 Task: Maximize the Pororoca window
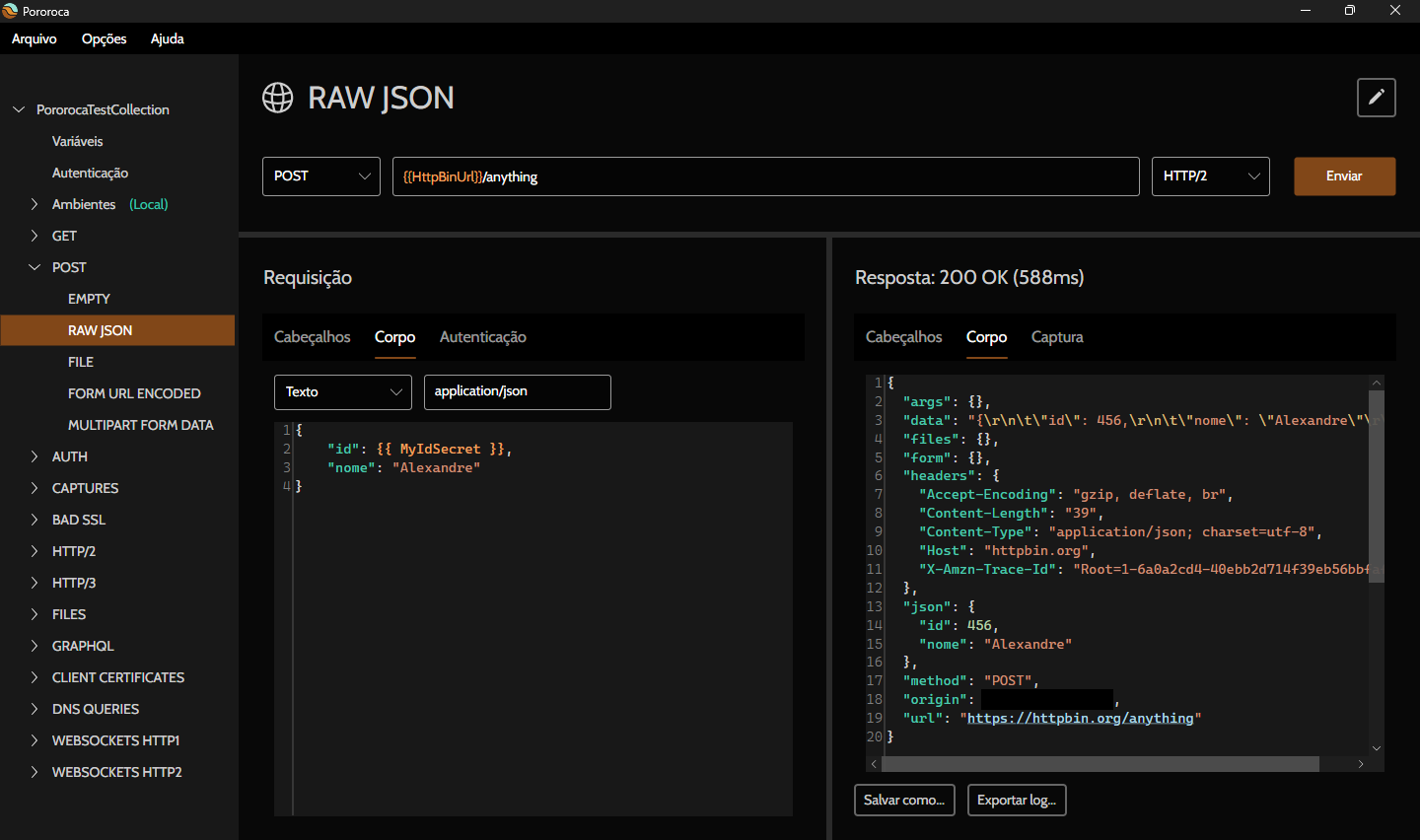click(1350, 11)
